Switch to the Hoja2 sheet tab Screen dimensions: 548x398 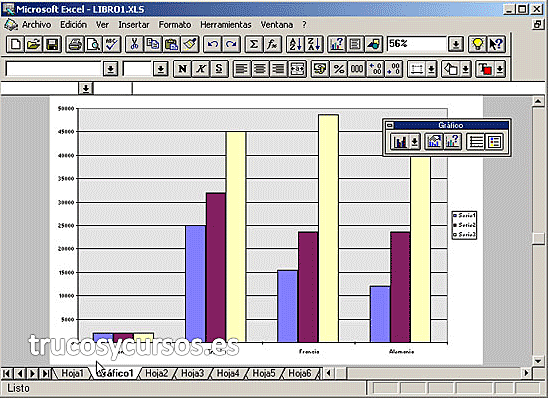(156, 373)
